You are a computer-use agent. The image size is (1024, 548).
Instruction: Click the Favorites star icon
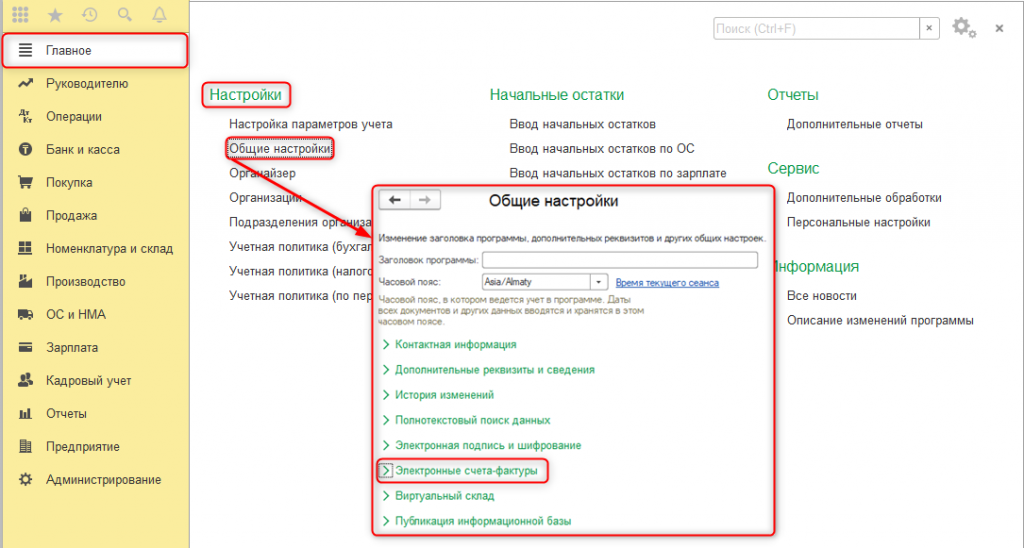[56, 15]
